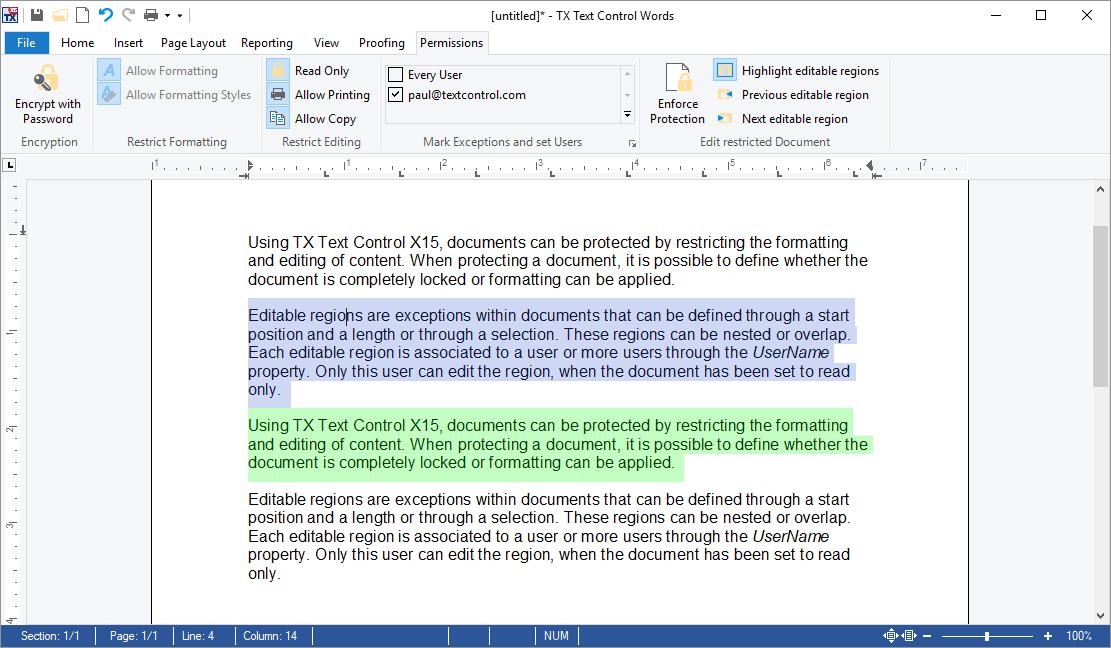Click the user list up arrow
The image size is (1111, 648).
click(627, 74)
